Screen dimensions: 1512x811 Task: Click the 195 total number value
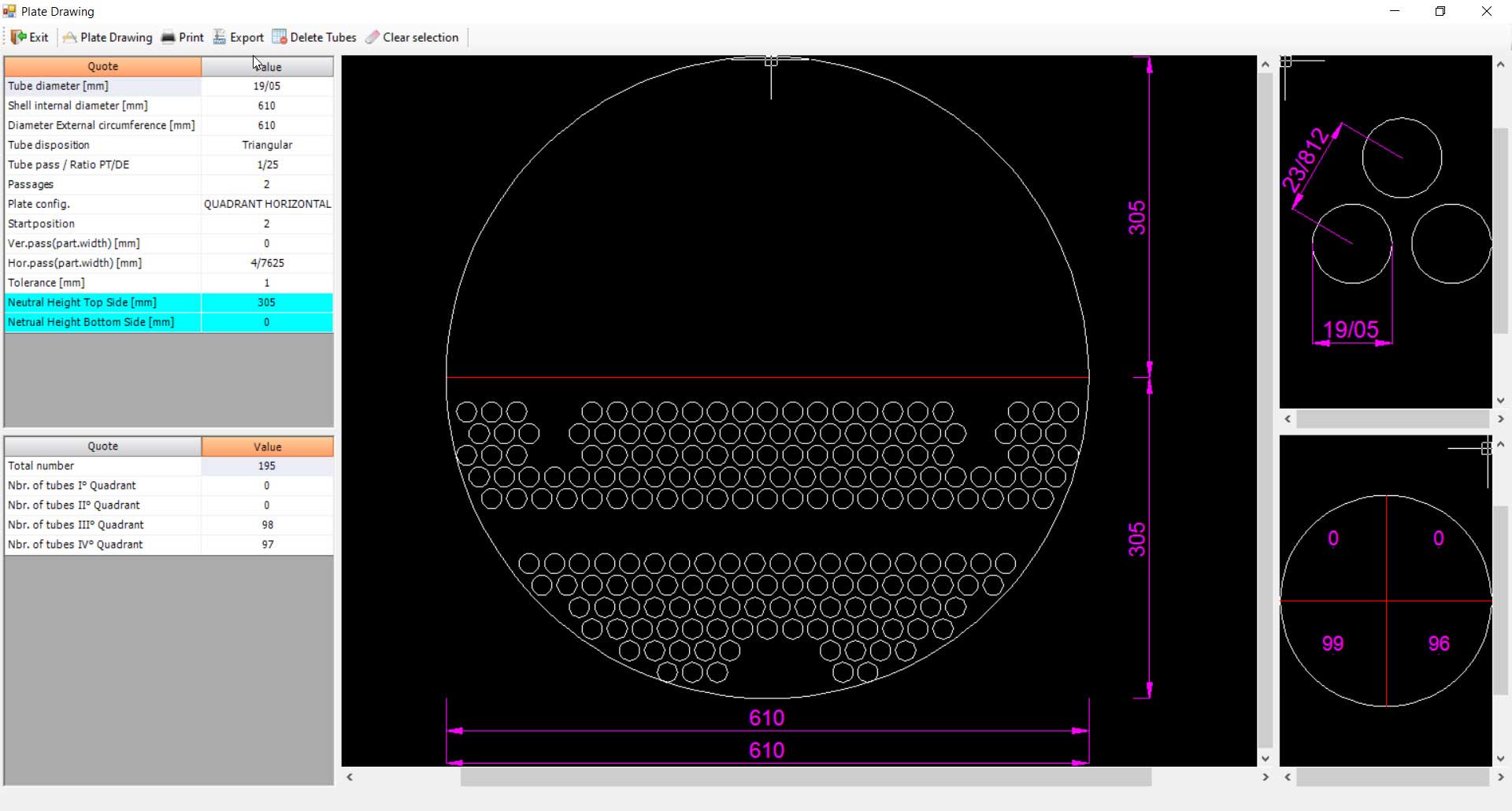[267, 465]
